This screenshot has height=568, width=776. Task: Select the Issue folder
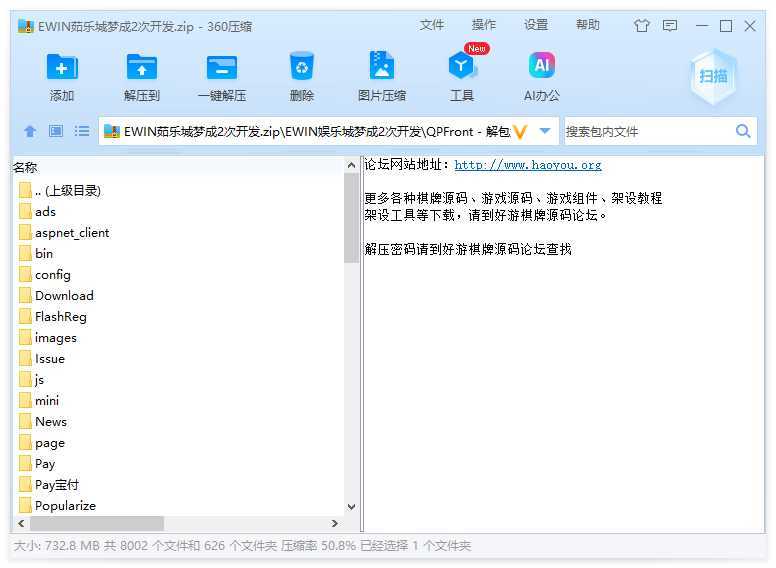click(42, 359)
